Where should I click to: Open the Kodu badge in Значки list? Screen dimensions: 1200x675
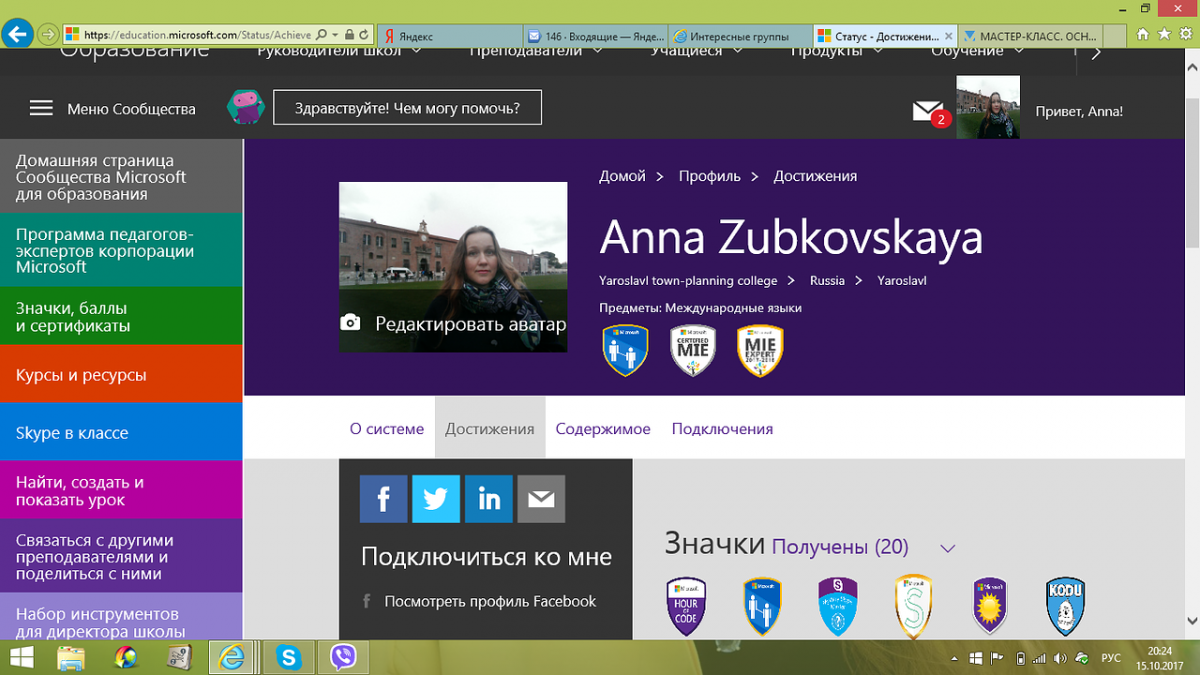[1065, 606]
